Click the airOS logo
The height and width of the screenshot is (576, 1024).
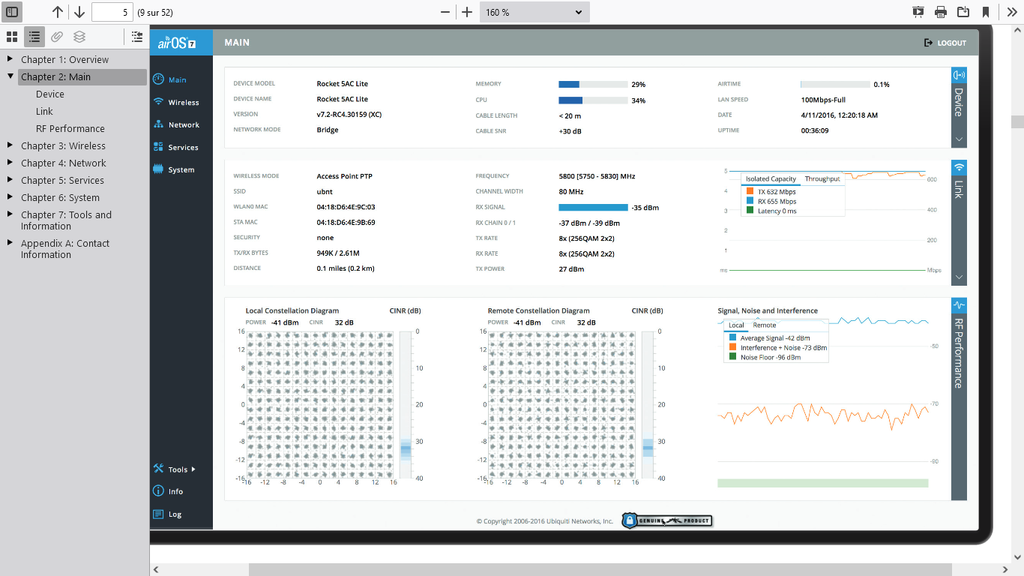pyautogui.click(x=176, y=43)
